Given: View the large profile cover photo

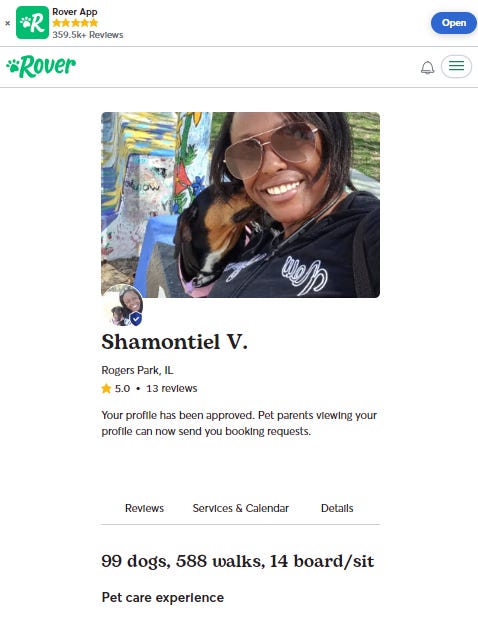Looking at the screenshot, I should [x=240, y=205].
